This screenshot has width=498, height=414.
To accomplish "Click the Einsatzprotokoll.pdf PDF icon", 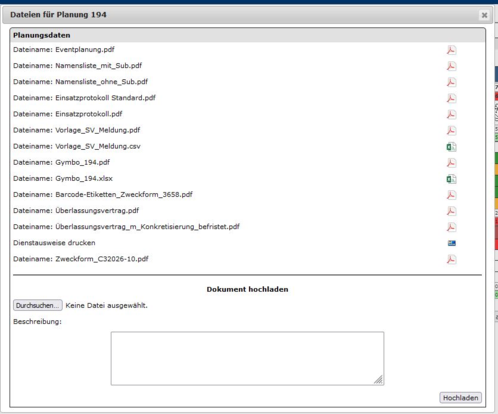I will pos(451,114).
